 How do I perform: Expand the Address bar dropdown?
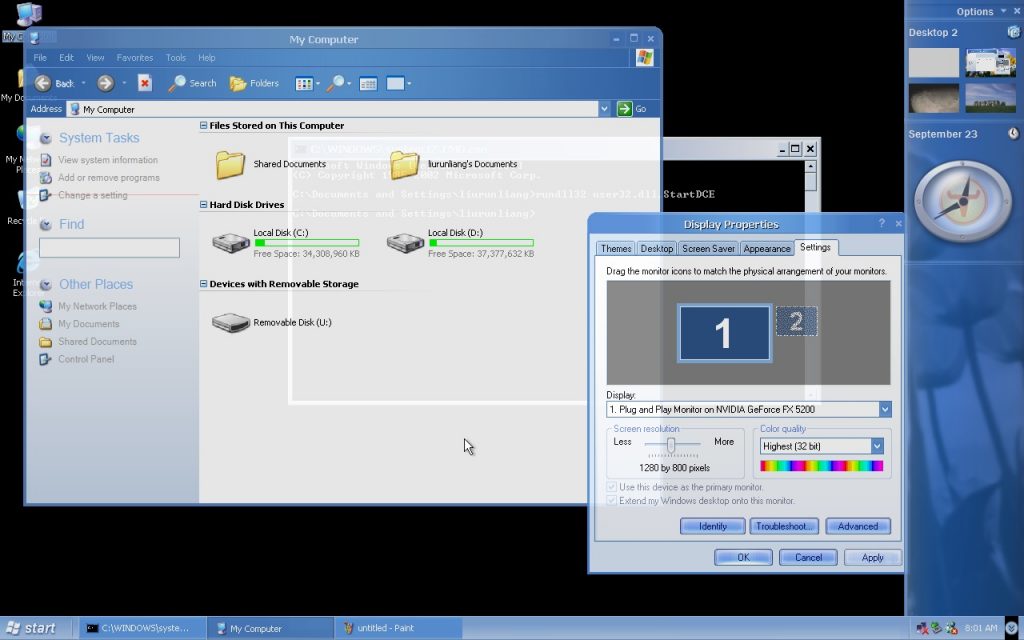tap(604, 108)
